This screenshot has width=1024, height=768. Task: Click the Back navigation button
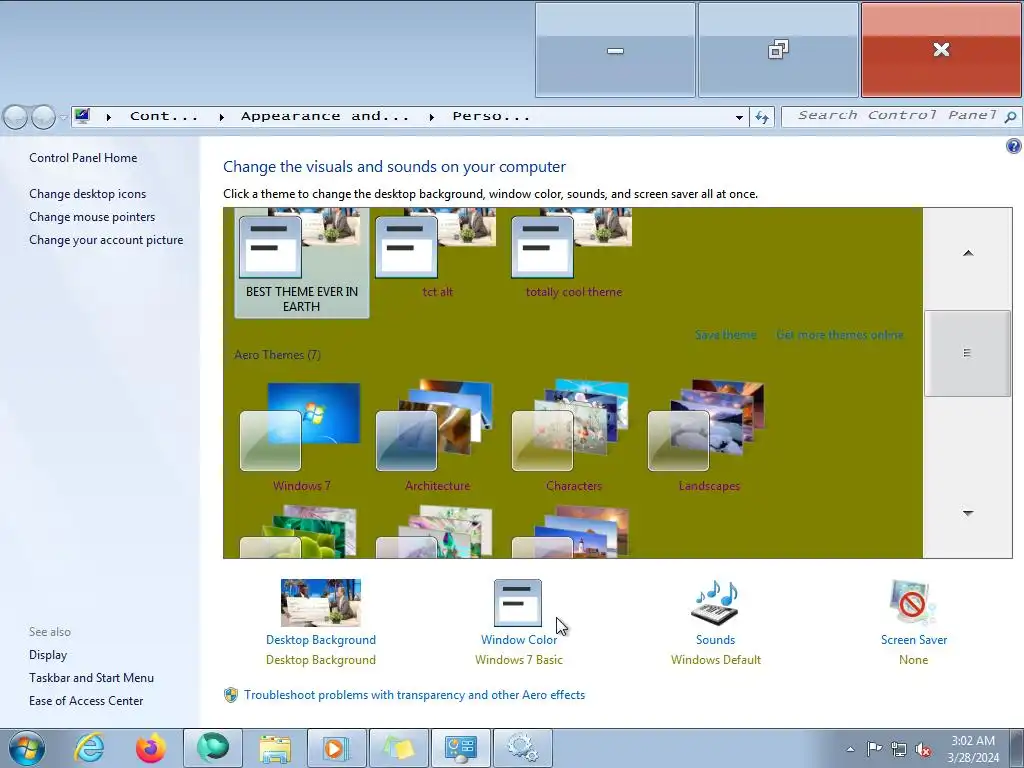pos(15,117)
